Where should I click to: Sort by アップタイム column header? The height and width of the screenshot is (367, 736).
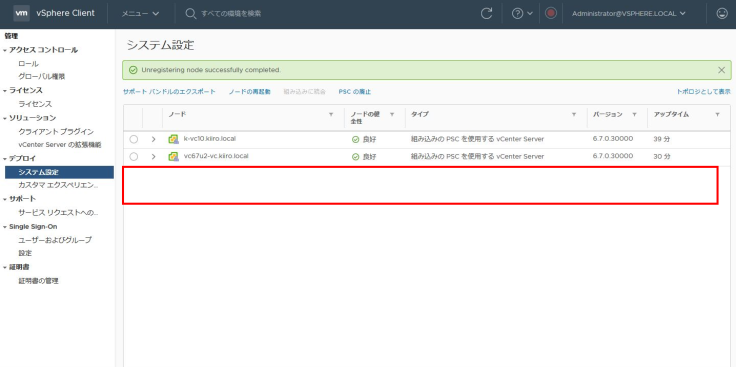tap(671, 115)
